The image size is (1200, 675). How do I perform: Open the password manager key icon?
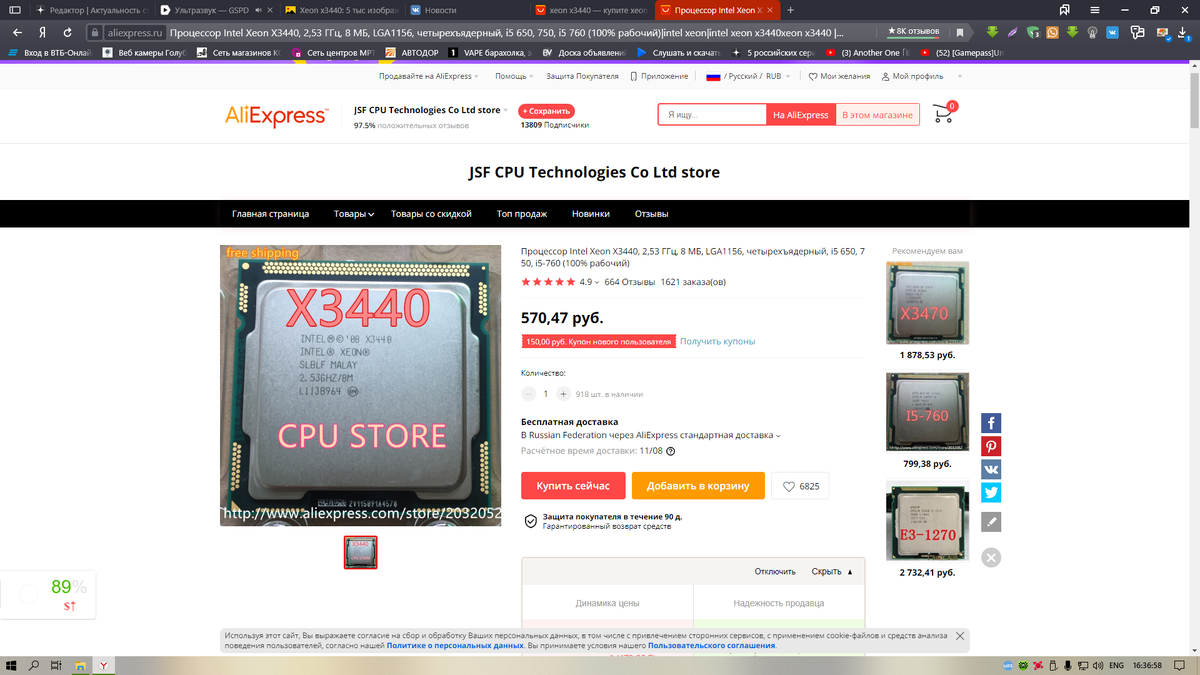click(1138, 32)
